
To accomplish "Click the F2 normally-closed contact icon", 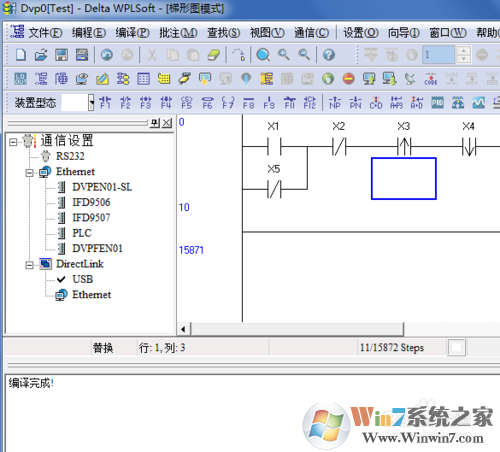I will (125, 103).
